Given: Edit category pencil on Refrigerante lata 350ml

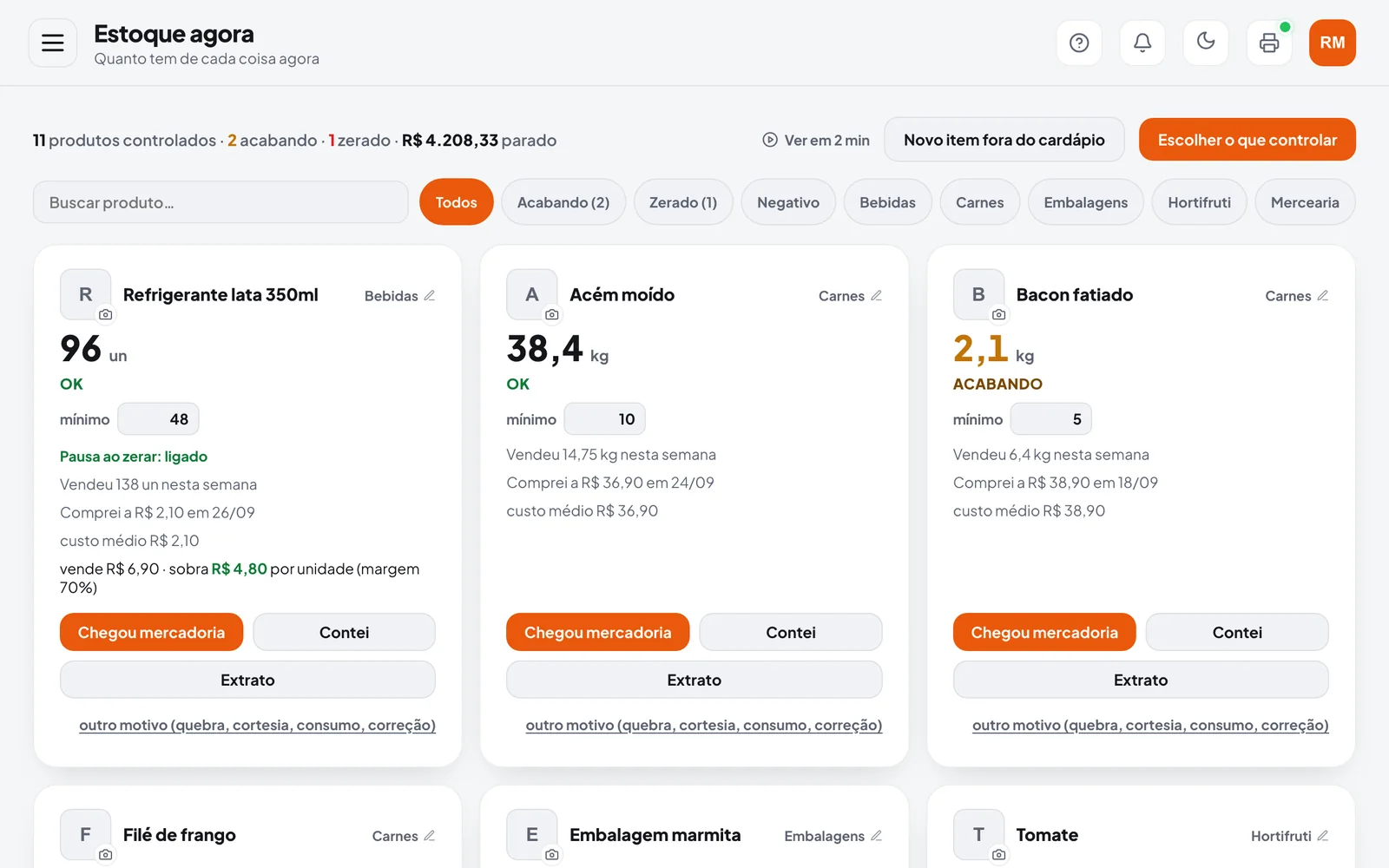Looking at the screenshot, I should [429, 296].
